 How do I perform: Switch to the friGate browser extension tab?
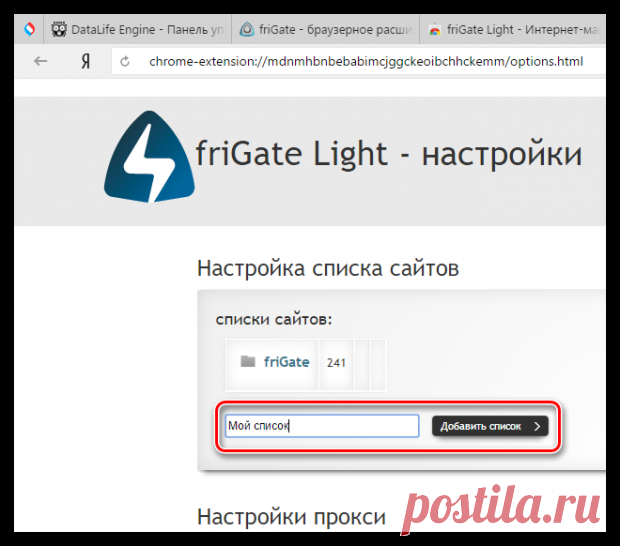click(325, 29)
